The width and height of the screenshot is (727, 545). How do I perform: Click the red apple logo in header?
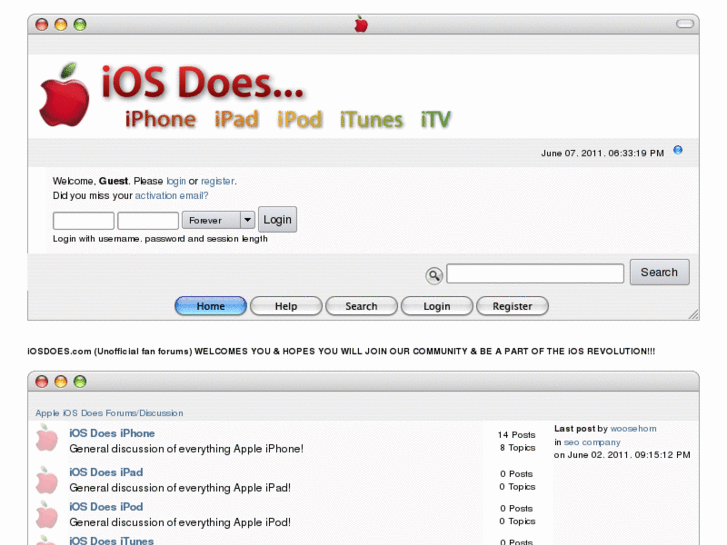point(64,95)
